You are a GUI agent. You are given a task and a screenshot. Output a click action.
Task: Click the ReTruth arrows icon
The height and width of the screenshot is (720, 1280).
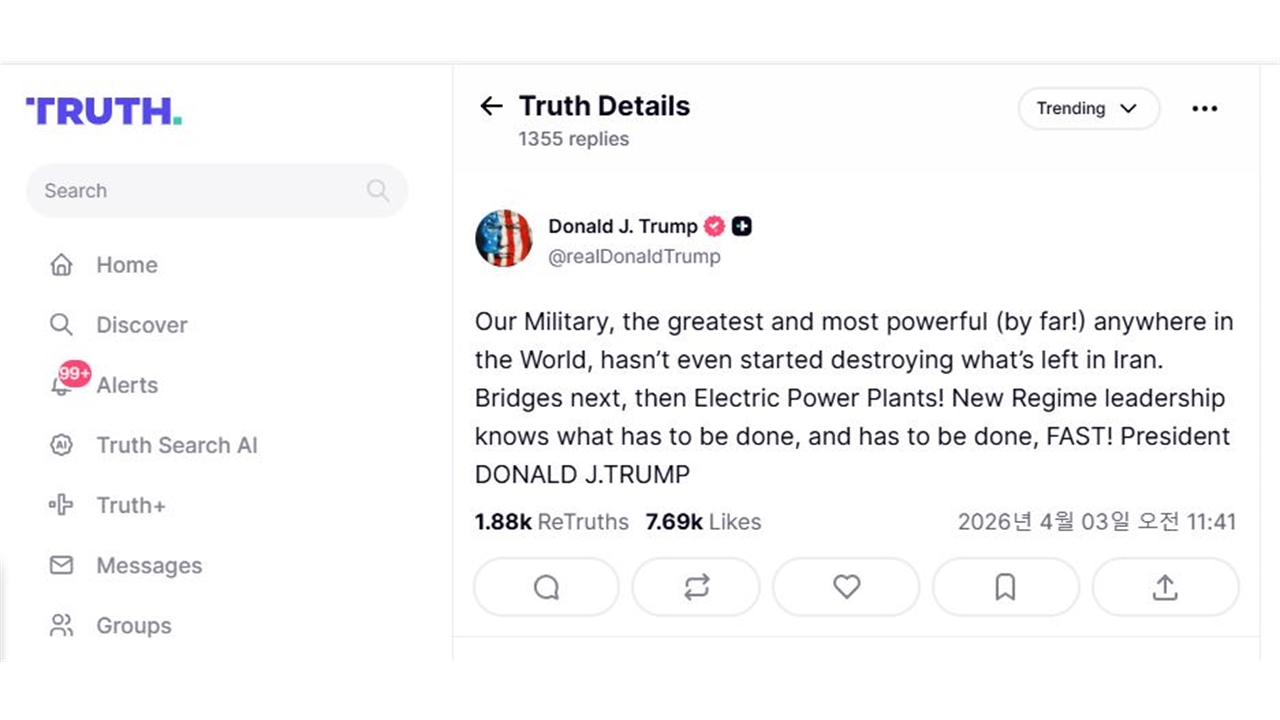pyautogui.click(x=696, y=587)
